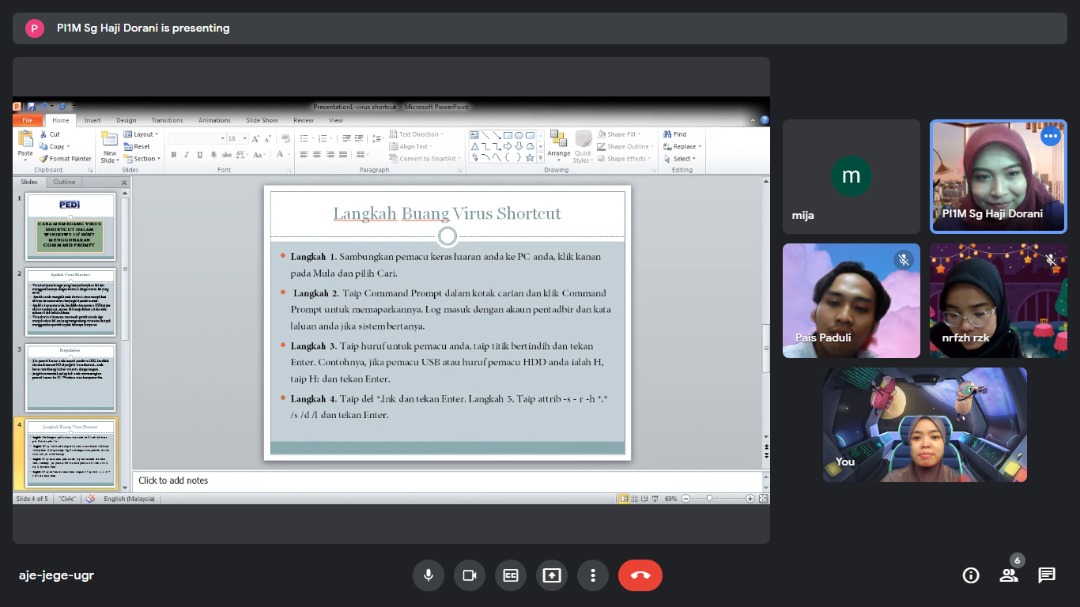Open the three-dot more options menu
1080x607 pixels.
(x=593, y=575)
